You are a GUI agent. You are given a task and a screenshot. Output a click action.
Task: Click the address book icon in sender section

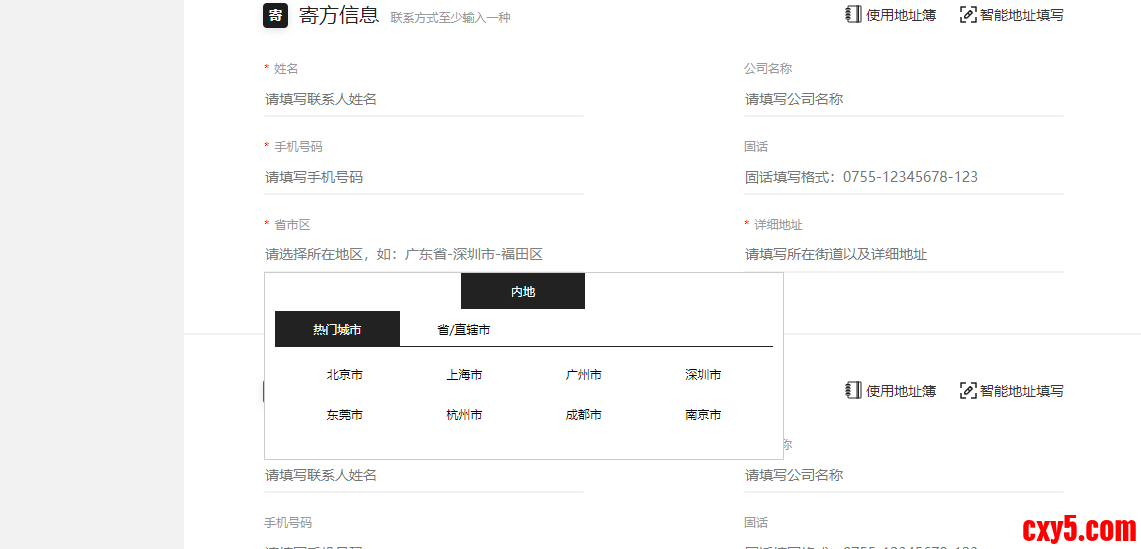tap(853, 14)
